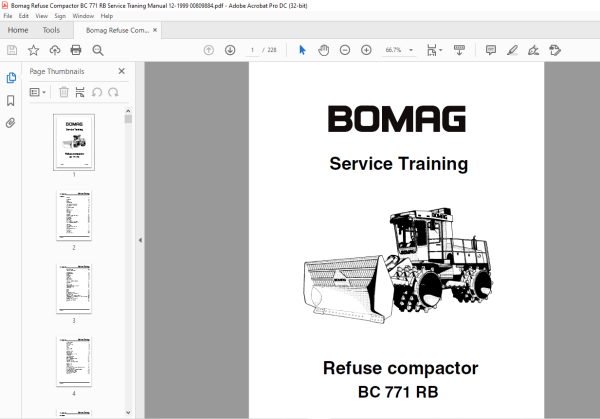Click the BOMAG logo on page

tap(397, 119)
